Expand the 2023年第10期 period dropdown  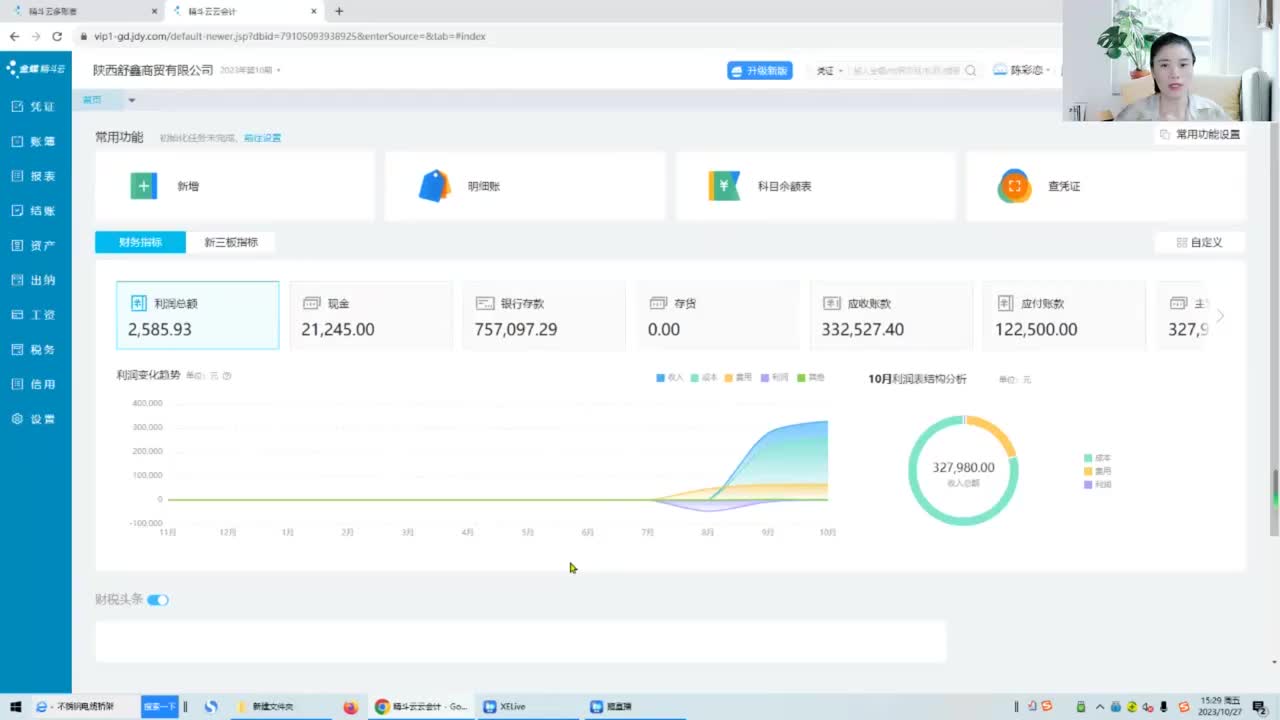[250, 71]
